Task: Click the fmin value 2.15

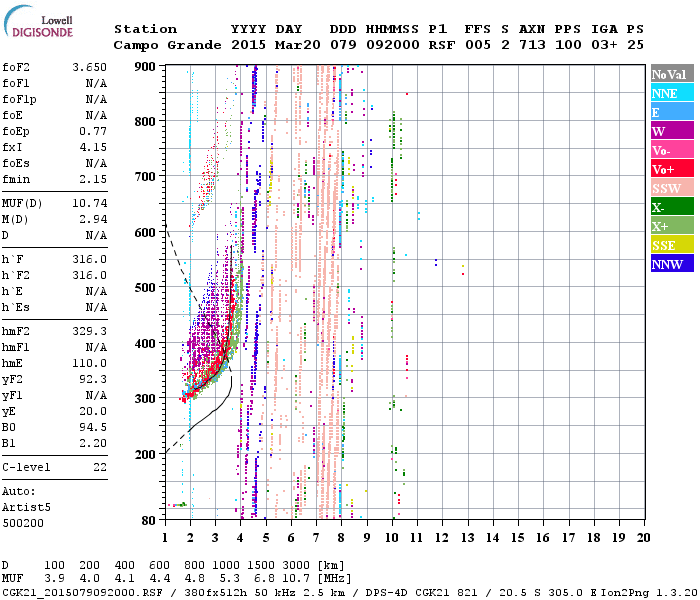Action: point(93,179)
